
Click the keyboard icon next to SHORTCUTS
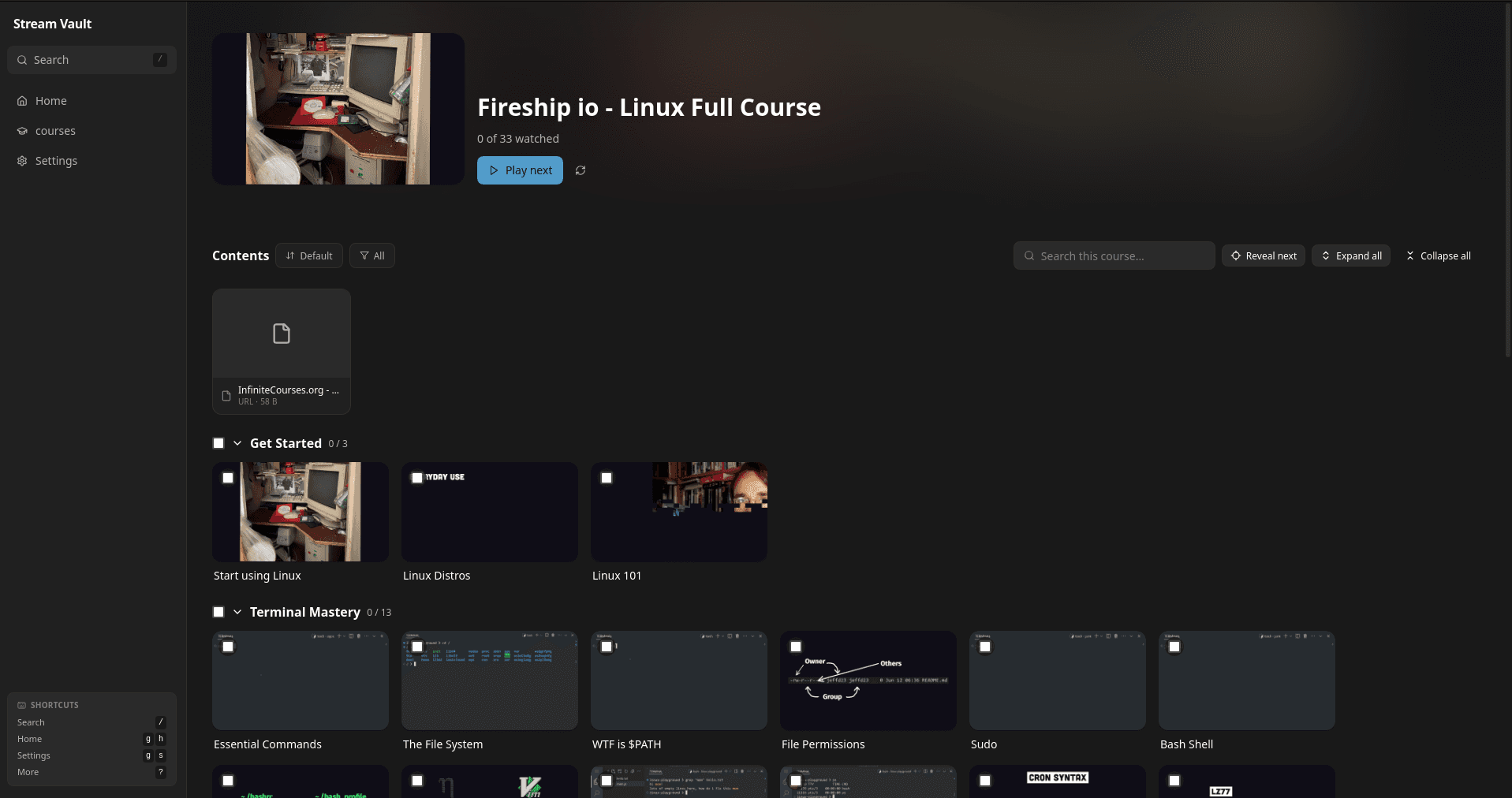22,705
